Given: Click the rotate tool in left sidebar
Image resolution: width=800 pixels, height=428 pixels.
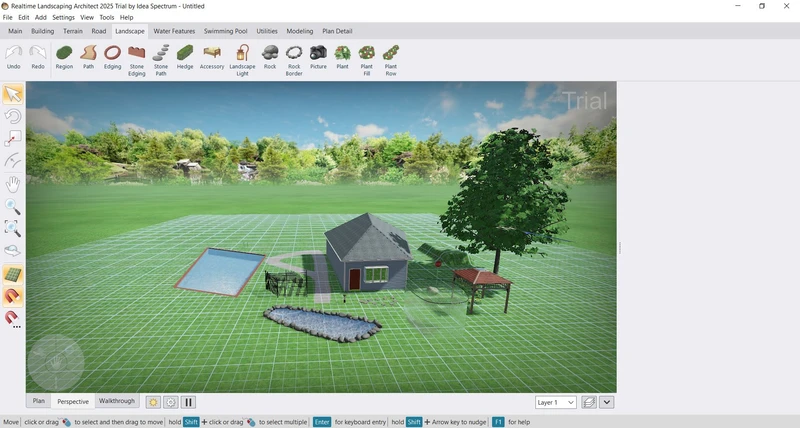Looking at the screenshot, I should pos(13,117).
